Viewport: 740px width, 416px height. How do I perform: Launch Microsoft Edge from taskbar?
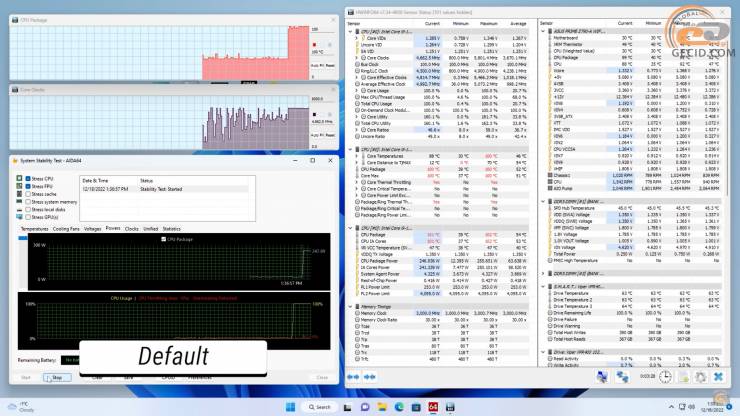click(399, 407)
